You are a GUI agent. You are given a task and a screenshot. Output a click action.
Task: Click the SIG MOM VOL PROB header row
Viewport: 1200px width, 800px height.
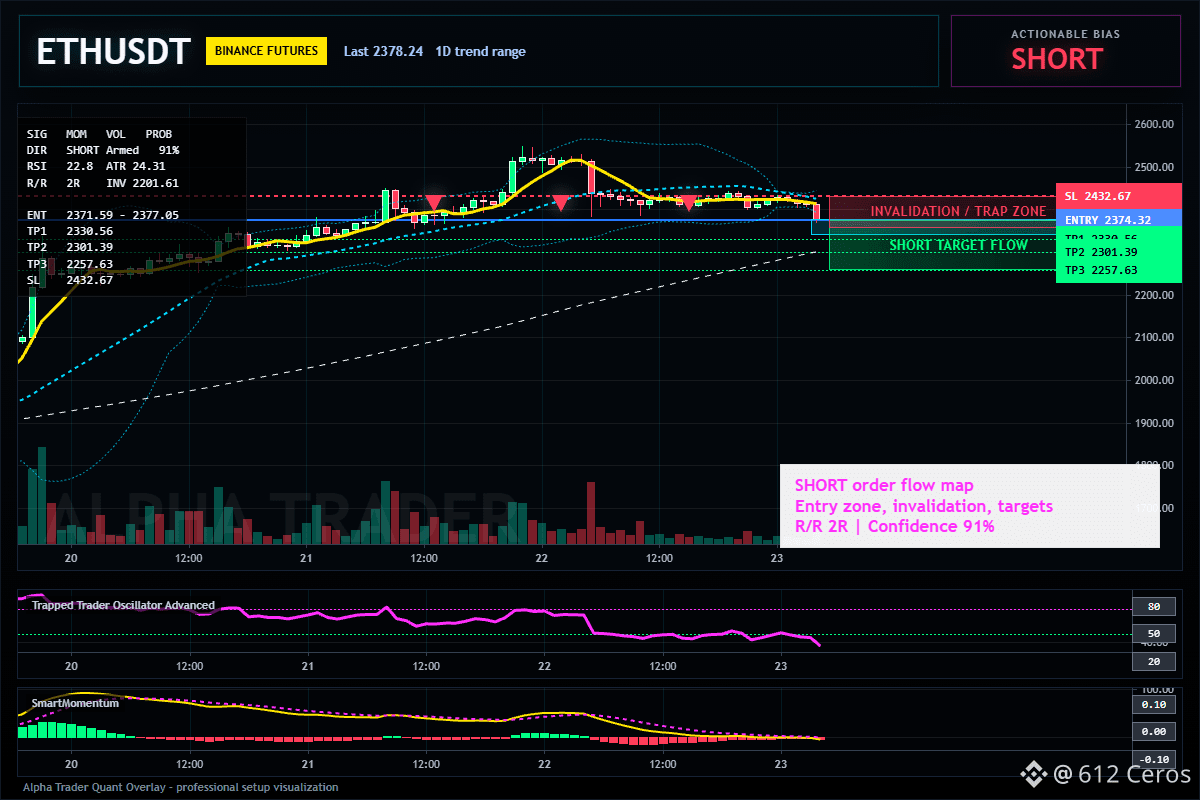99,133
